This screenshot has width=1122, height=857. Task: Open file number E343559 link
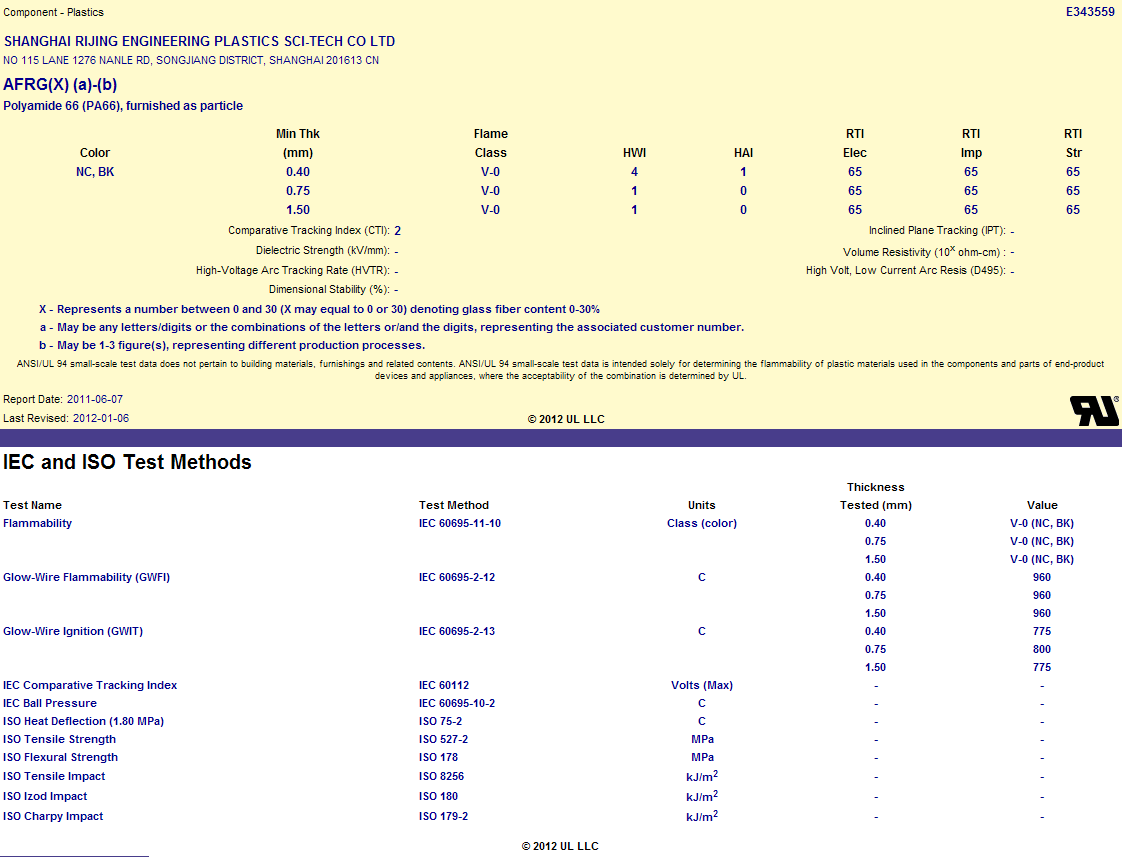coord(1090,12)
